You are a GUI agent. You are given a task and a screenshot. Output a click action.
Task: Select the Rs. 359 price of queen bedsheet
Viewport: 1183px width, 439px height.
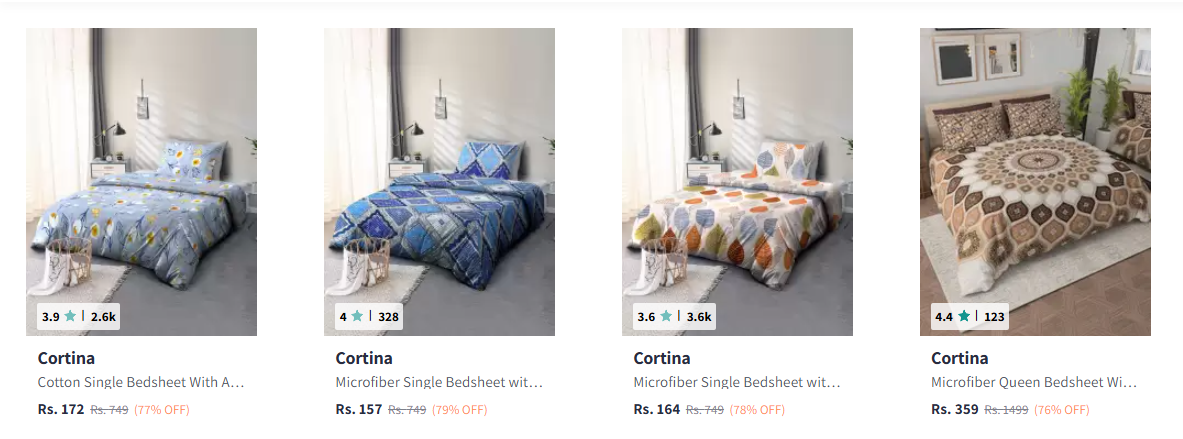click(955, 410)
